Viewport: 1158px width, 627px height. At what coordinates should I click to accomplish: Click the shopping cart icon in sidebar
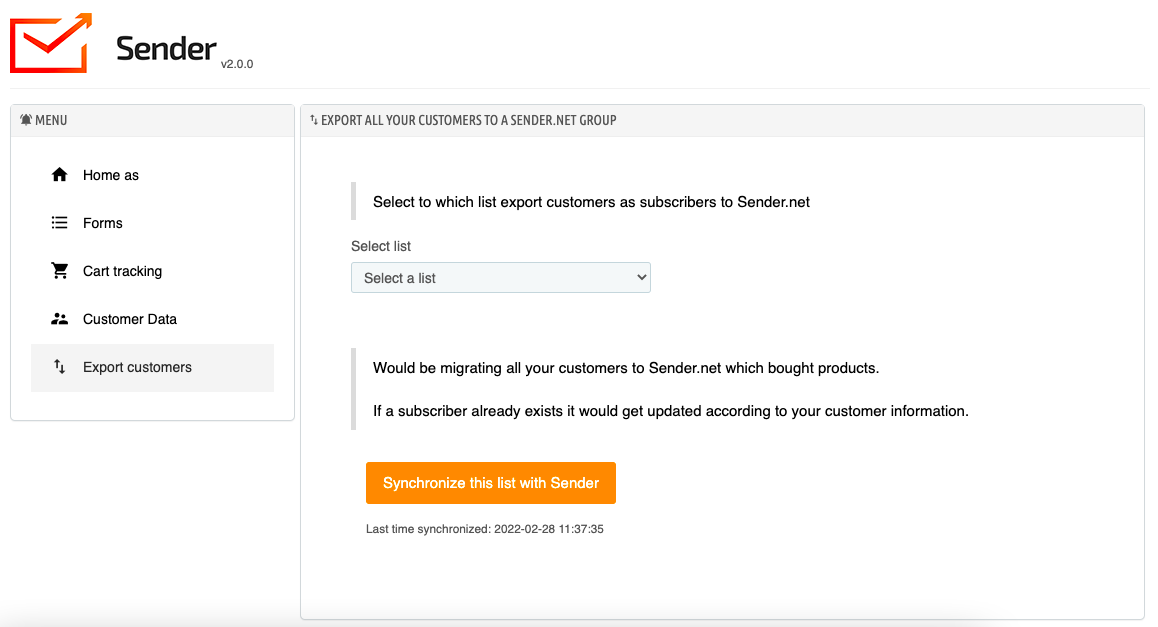click(x=60, y=271)
